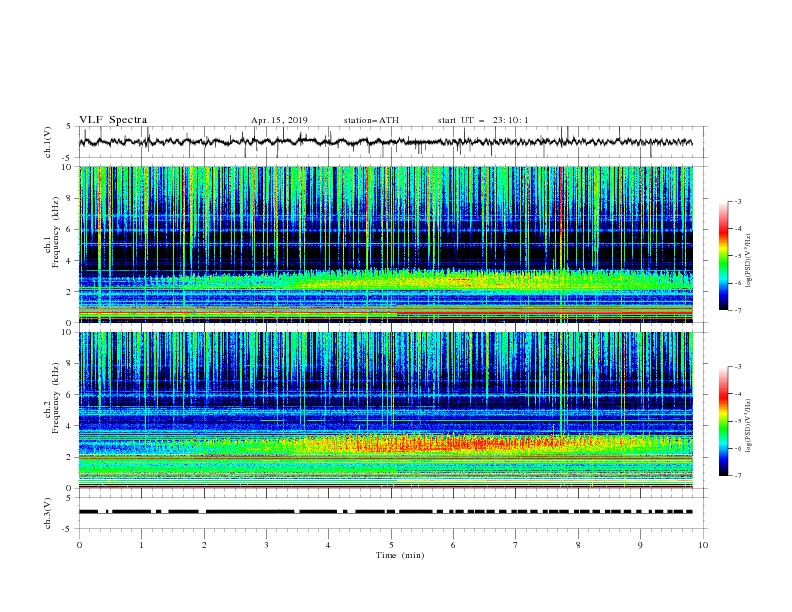This screenshot has width=792, height=612.
Task: Select the "Apr. 15, 2019" date text
Action: coord(279,120)
